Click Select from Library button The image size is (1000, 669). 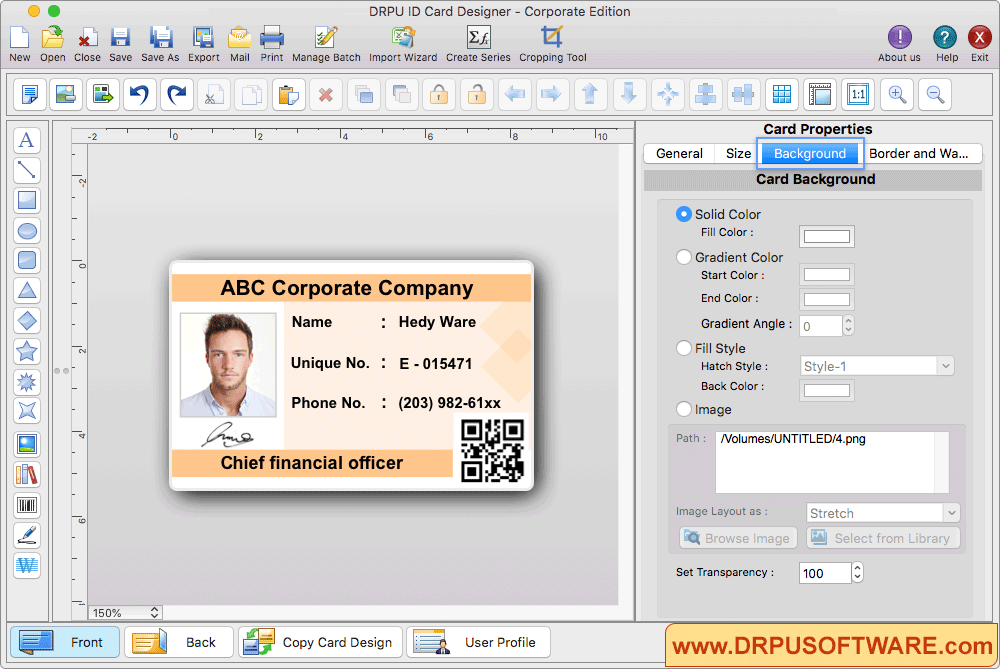pyautogui.click(x=883, y=538)
